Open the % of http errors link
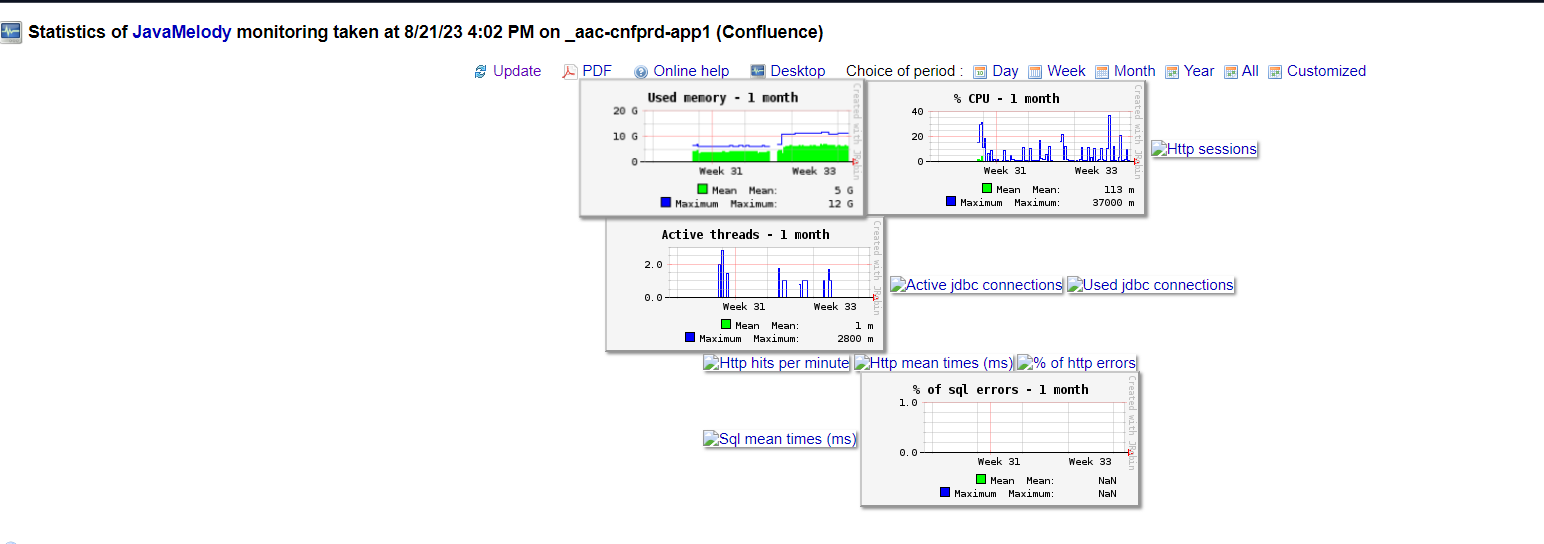This screenshot has width=1544, height=544. click(x=1077, y=363)
